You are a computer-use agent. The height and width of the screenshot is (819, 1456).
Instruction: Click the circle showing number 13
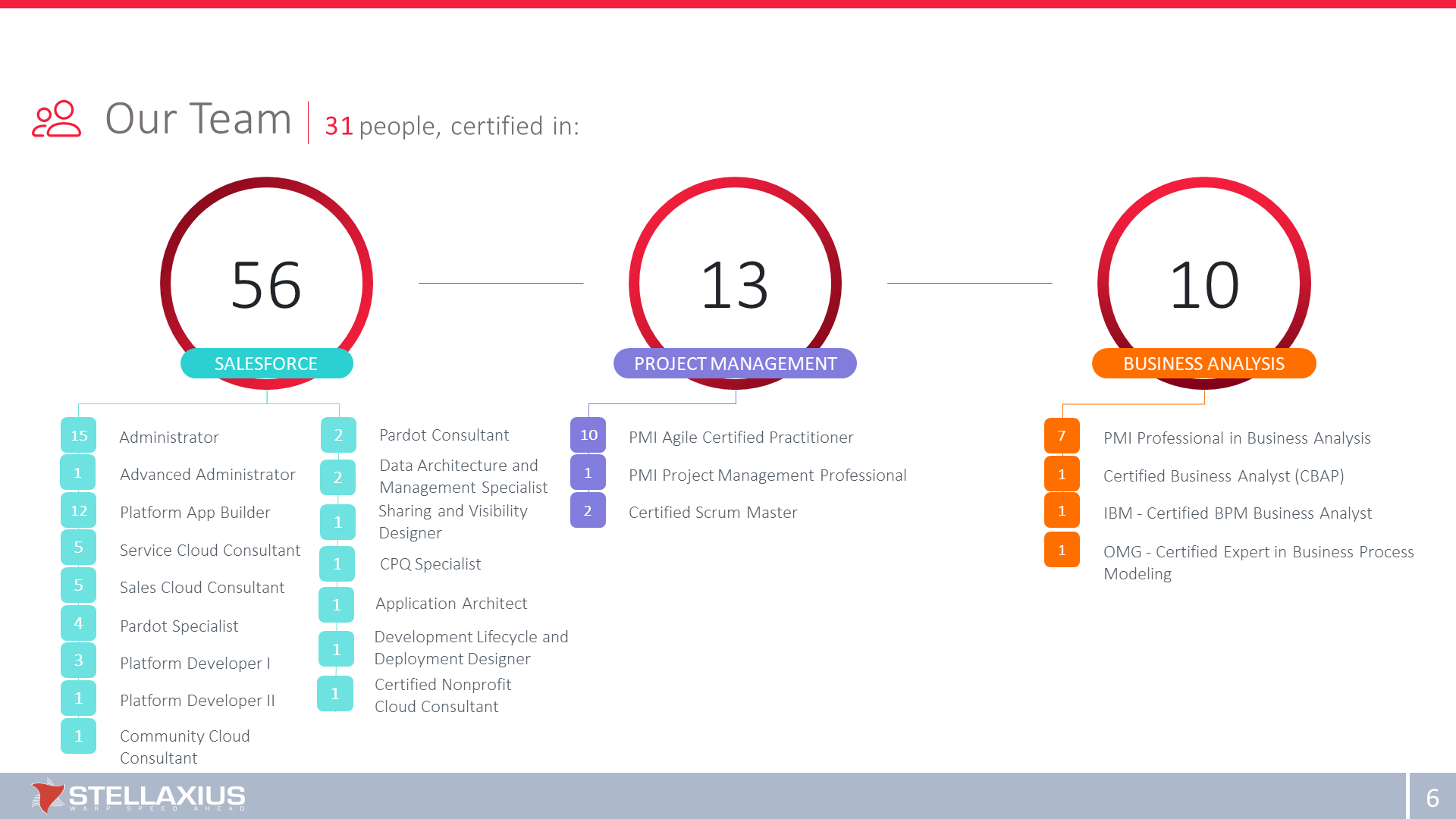(735, 284)
